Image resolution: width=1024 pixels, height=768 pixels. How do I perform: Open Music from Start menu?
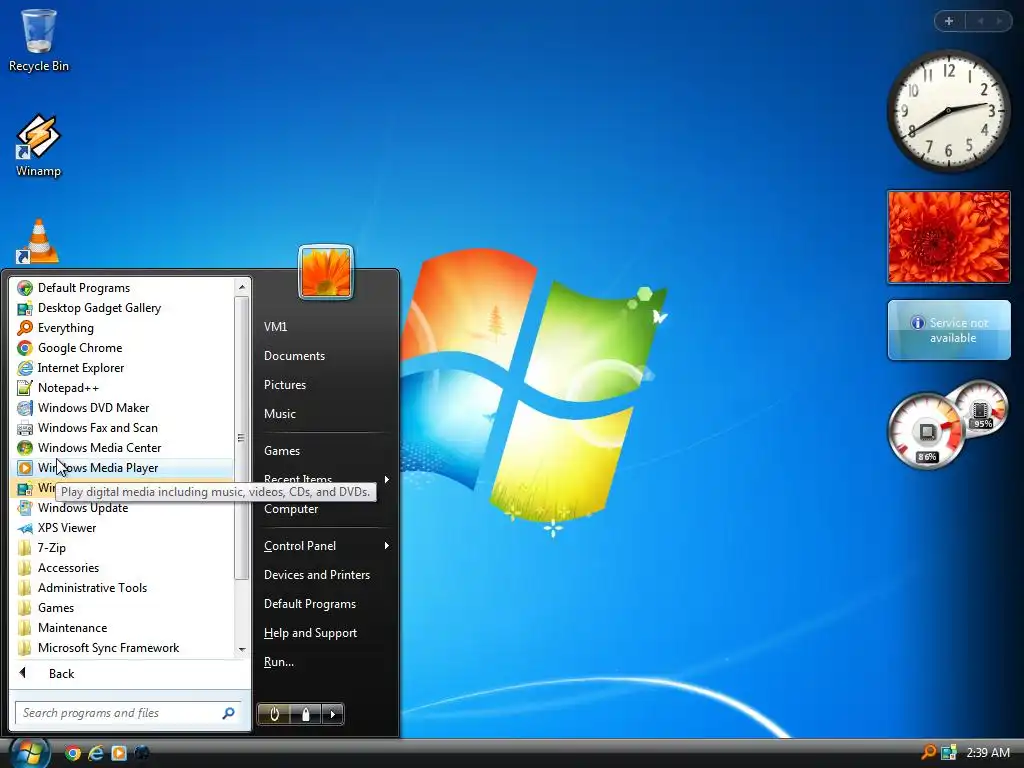click(280, 414)
